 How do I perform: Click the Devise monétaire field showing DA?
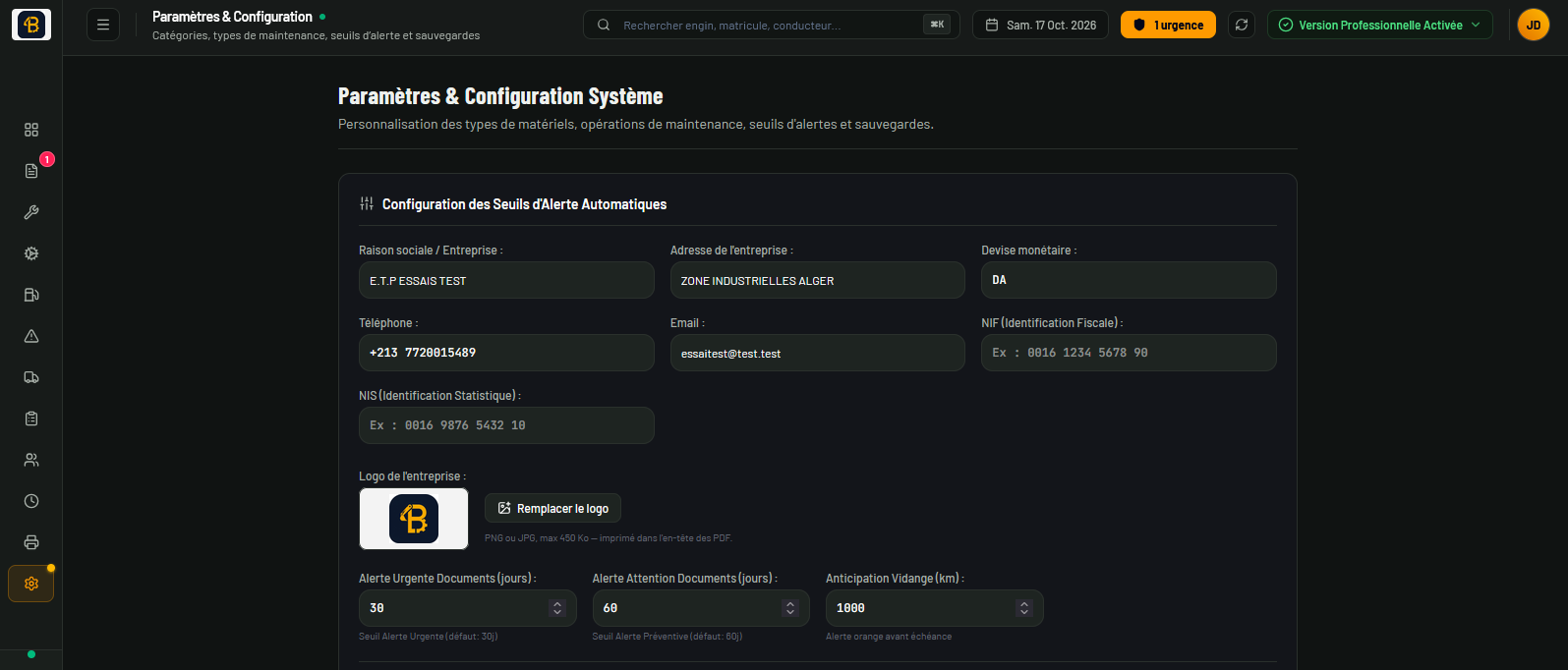1129,280
